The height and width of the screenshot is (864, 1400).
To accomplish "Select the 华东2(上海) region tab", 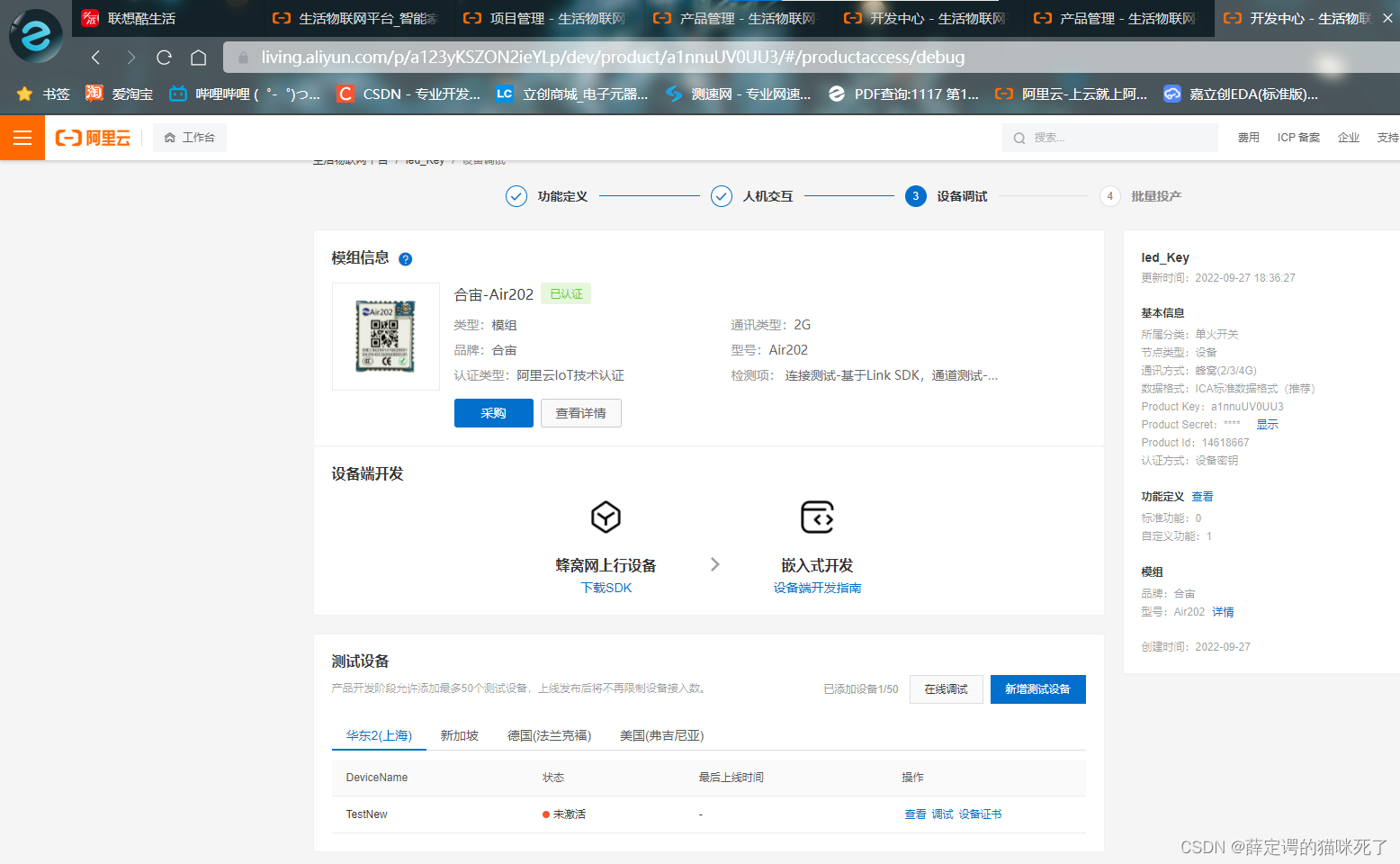I will (x=379, y=735).
